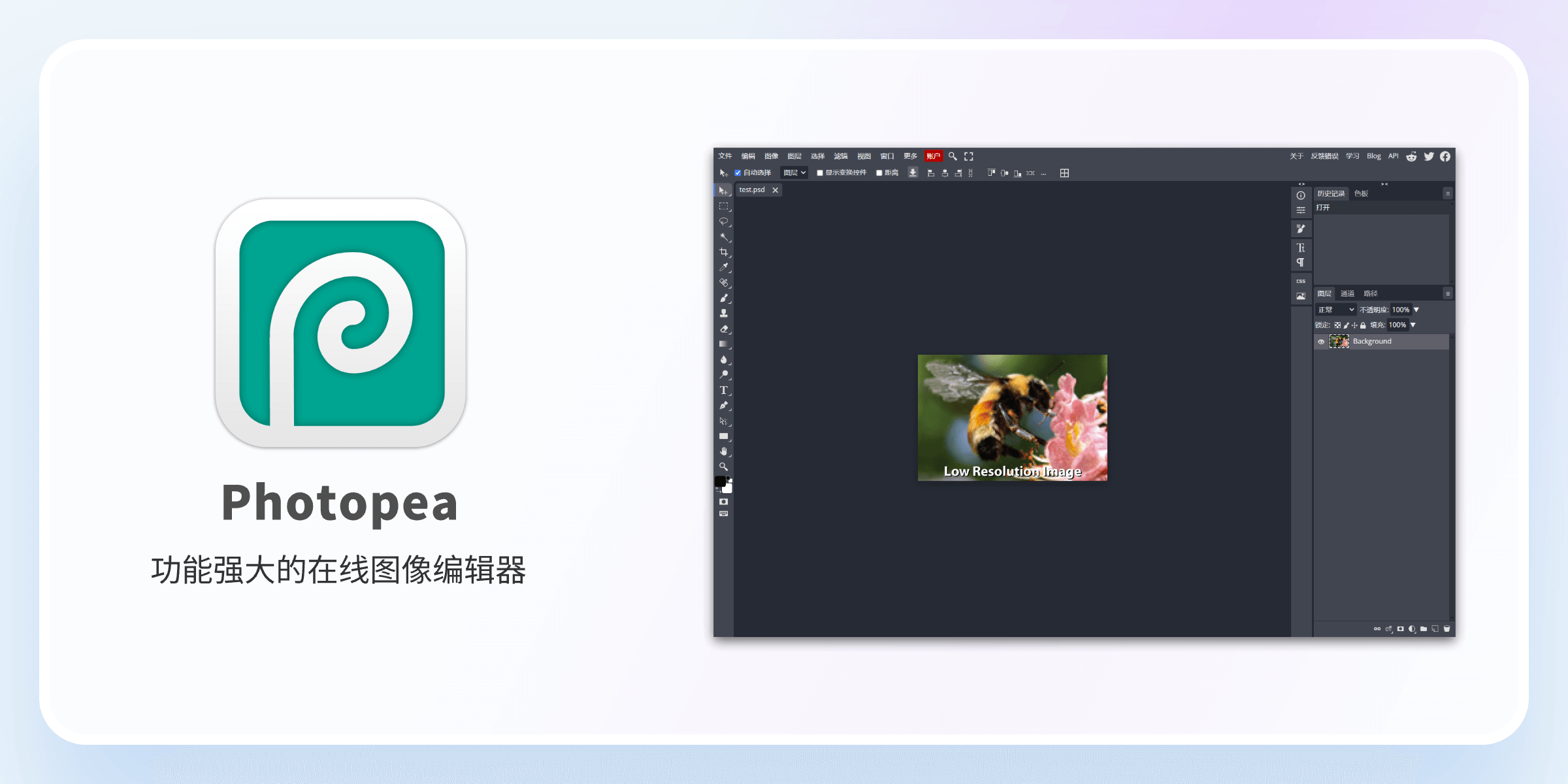Toggle the 自动选择 checkbox
This screenshot has width=1568, height=784.
click(738, 173)
